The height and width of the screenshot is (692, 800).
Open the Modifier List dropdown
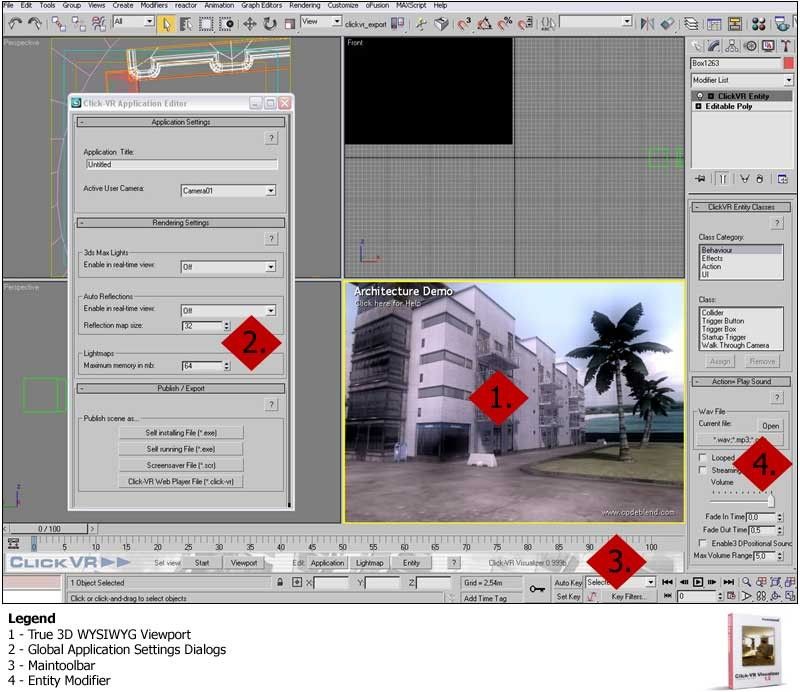[x=788, y=78]
